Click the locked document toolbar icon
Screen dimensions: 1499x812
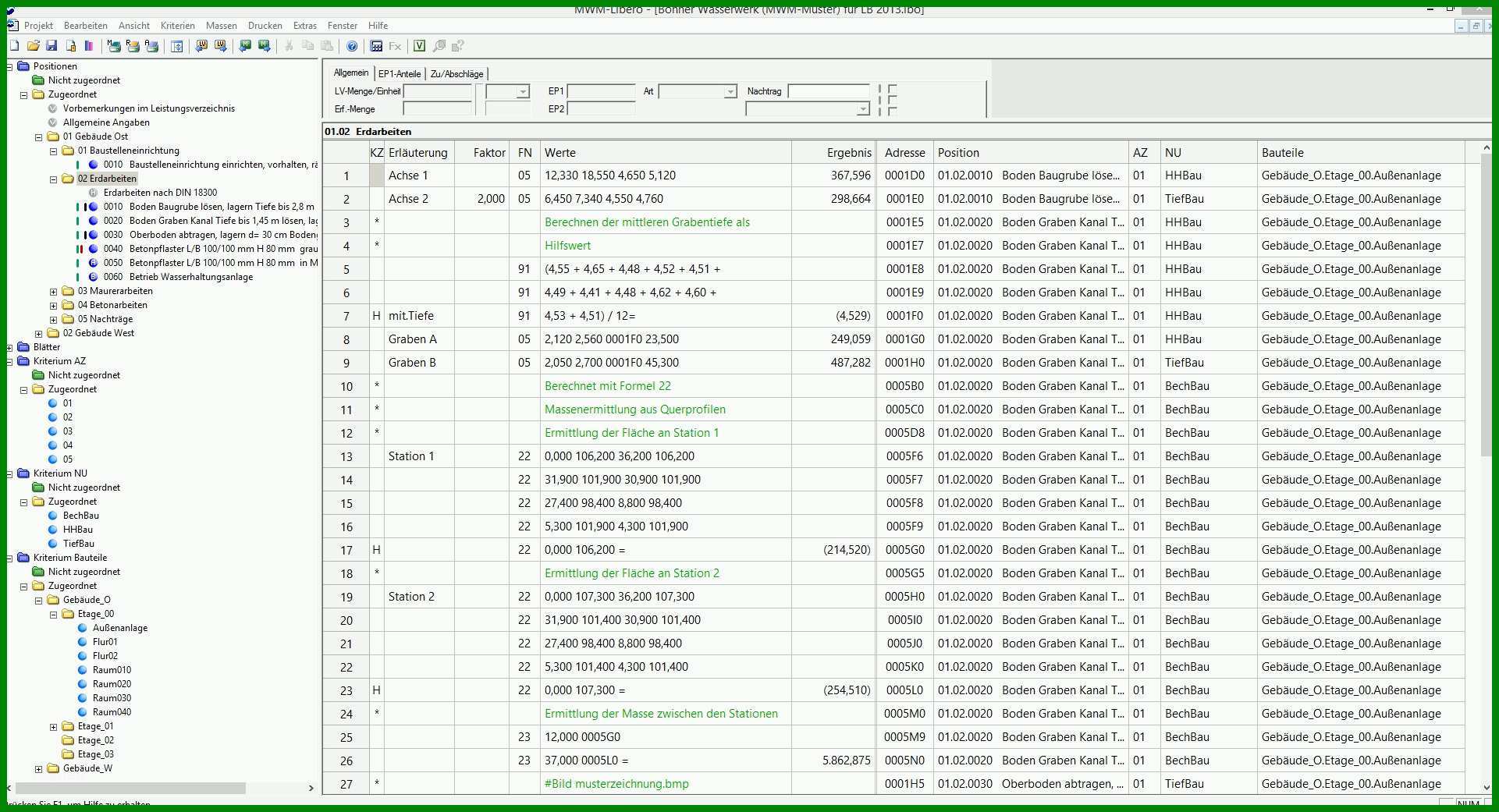pos(71,46)
